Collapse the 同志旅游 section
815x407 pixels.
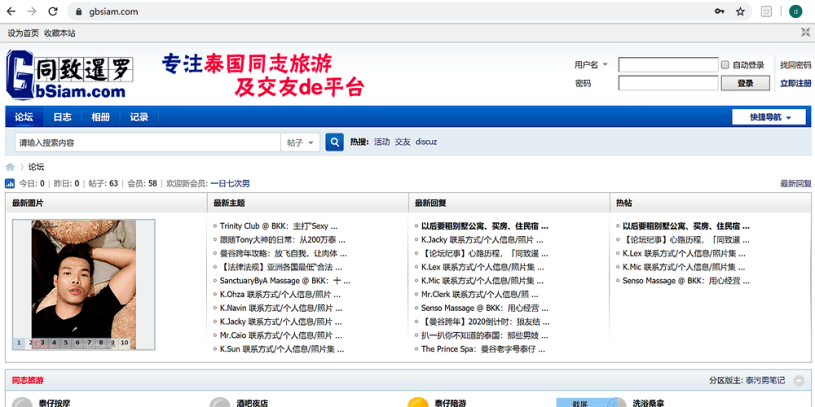coord(799,381)
